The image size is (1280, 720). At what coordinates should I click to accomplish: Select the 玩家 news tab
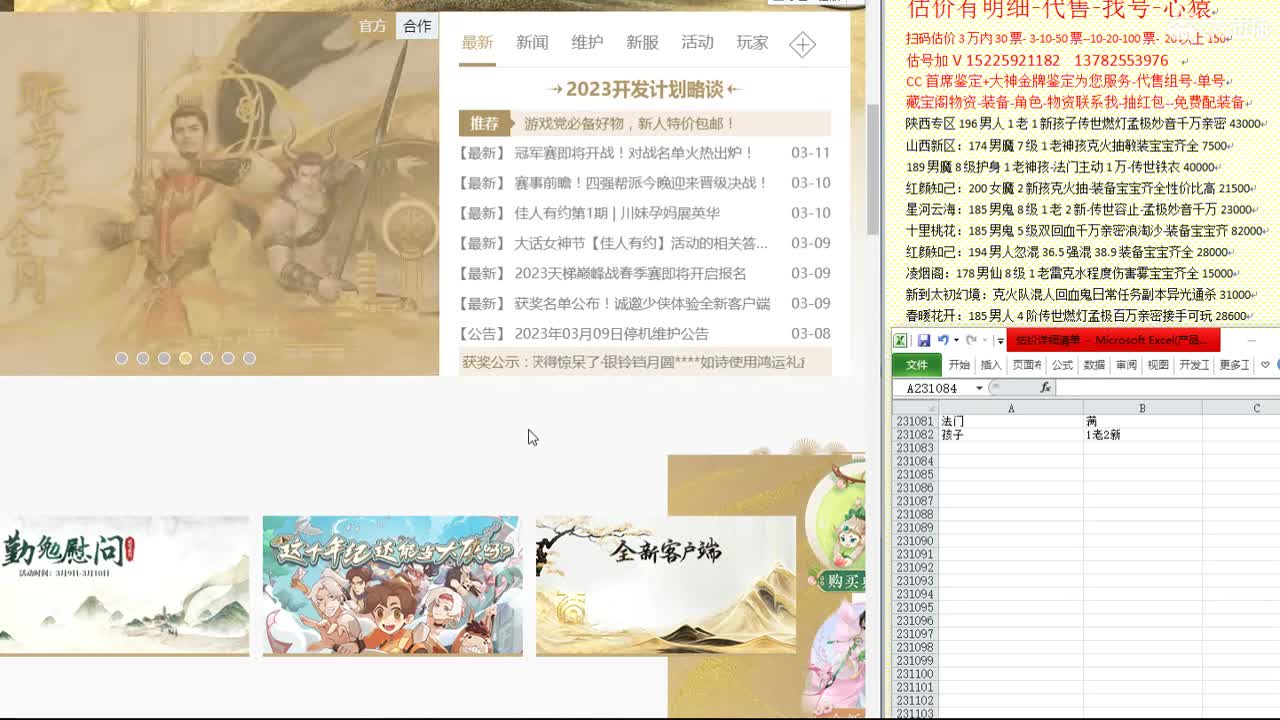coord(752,42)
